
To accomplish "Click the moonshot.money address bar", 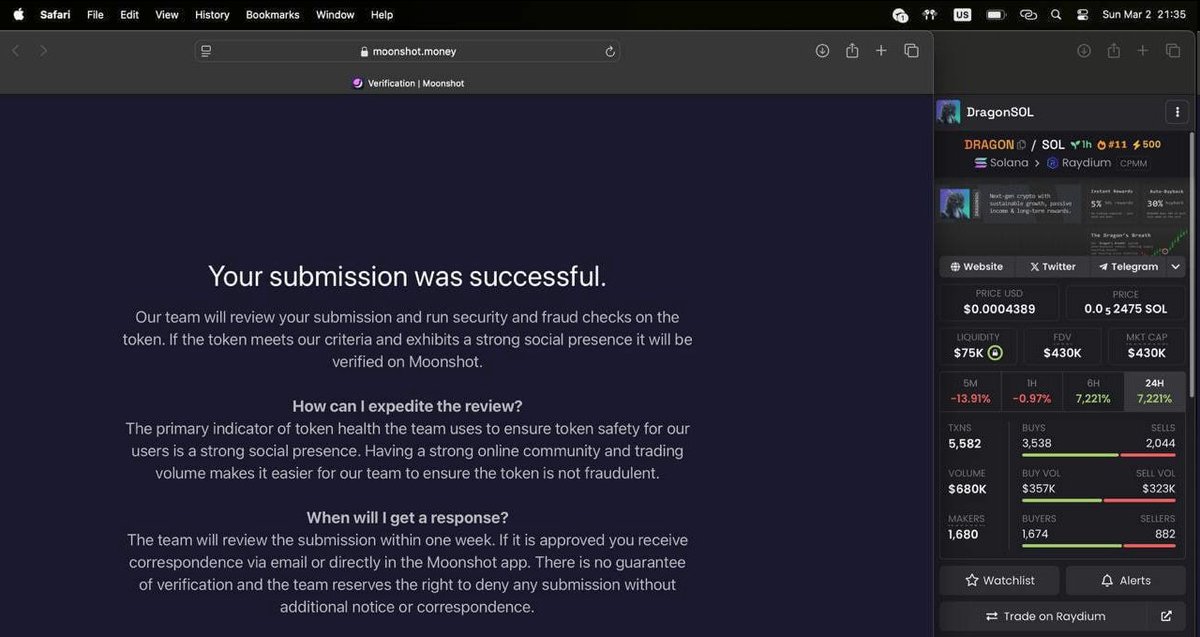I will [405, 50].
